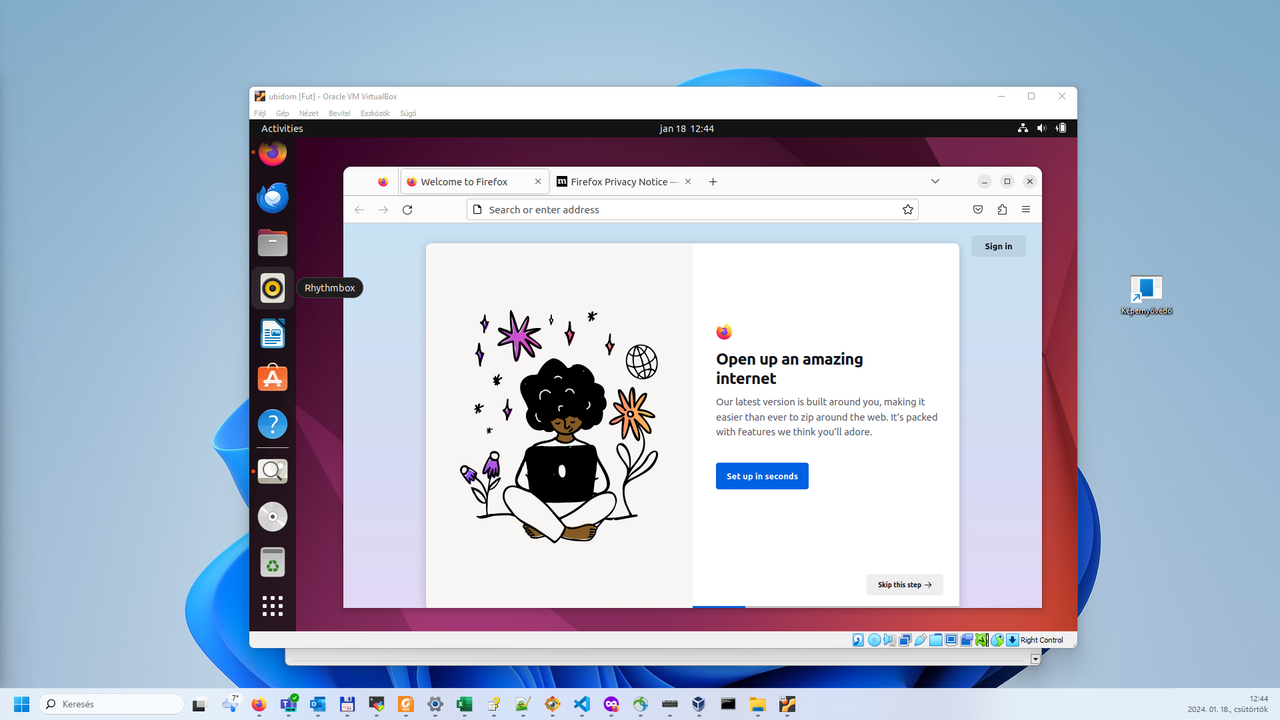Open Firefox View pinned tab icon
The width and height of the screenshot is (1280, 720).
[x=383, y=182]
